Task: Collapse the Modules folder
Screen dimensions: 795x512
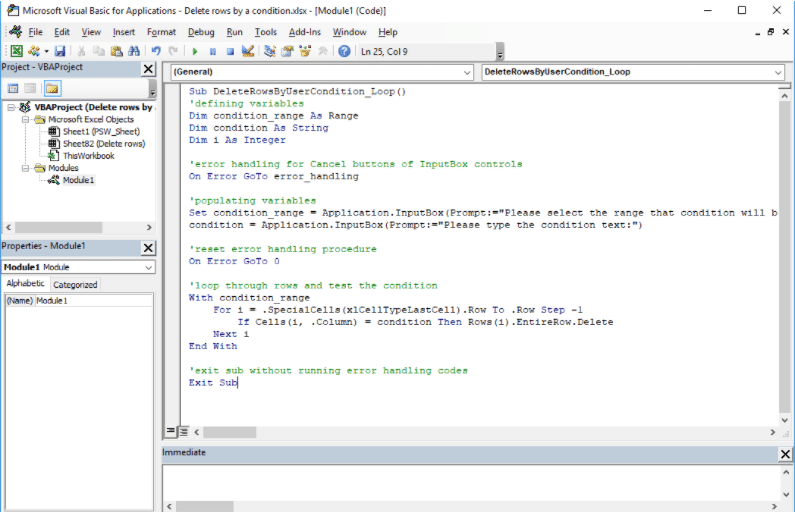Action: (25, 168)
